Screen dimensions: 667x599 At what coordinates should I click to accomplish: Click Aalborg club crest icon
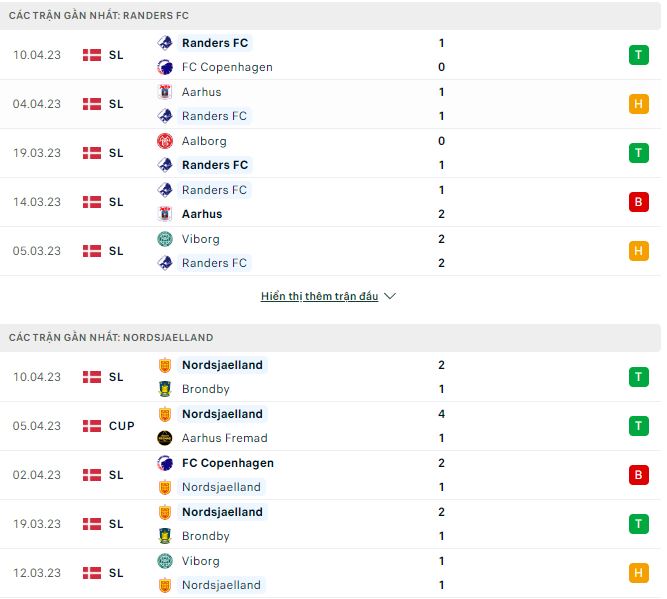tap(165, 141)
